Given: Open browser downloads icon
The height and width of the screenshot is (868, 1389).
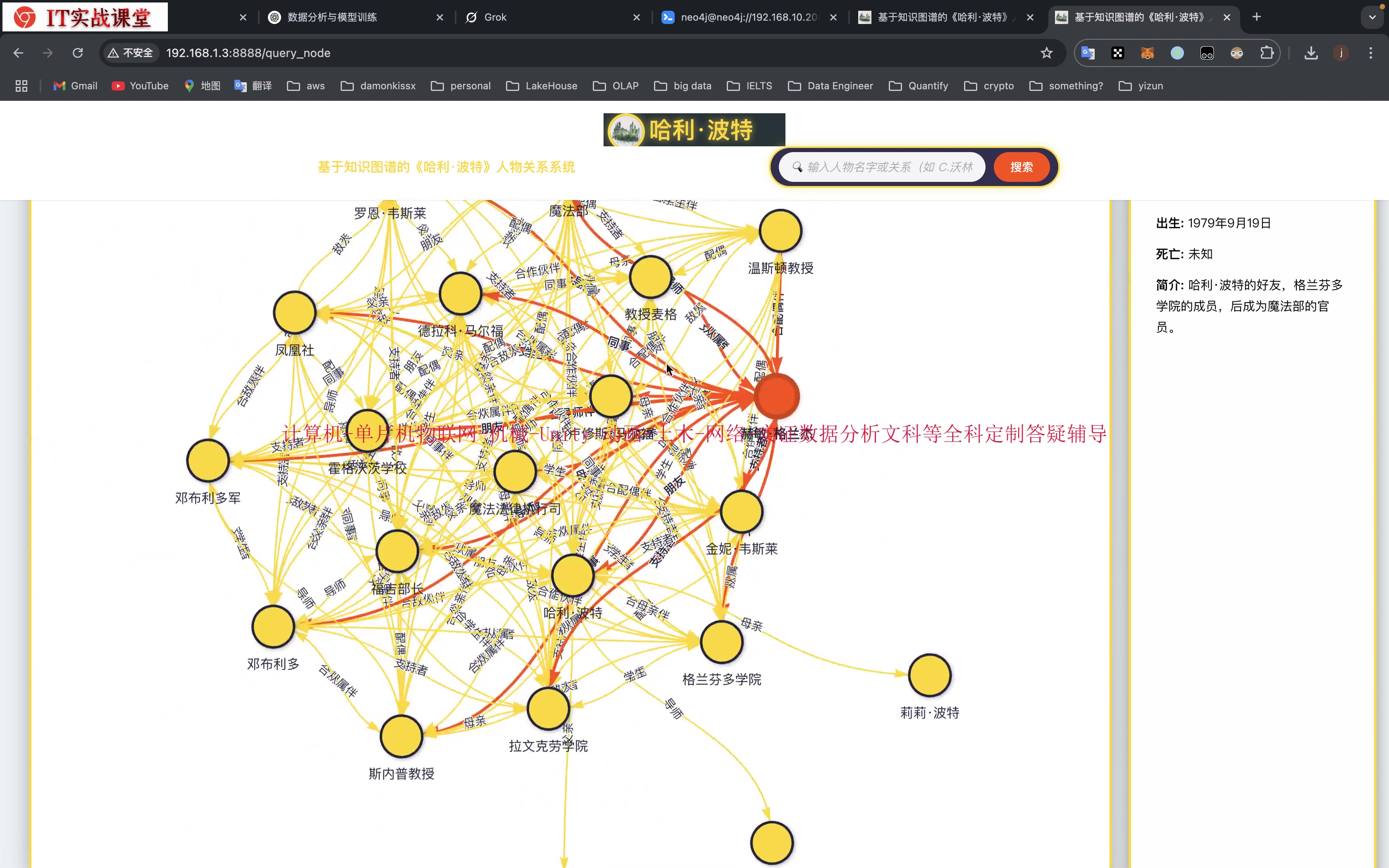Looking at the screenshot, I should click(1311, 53).
